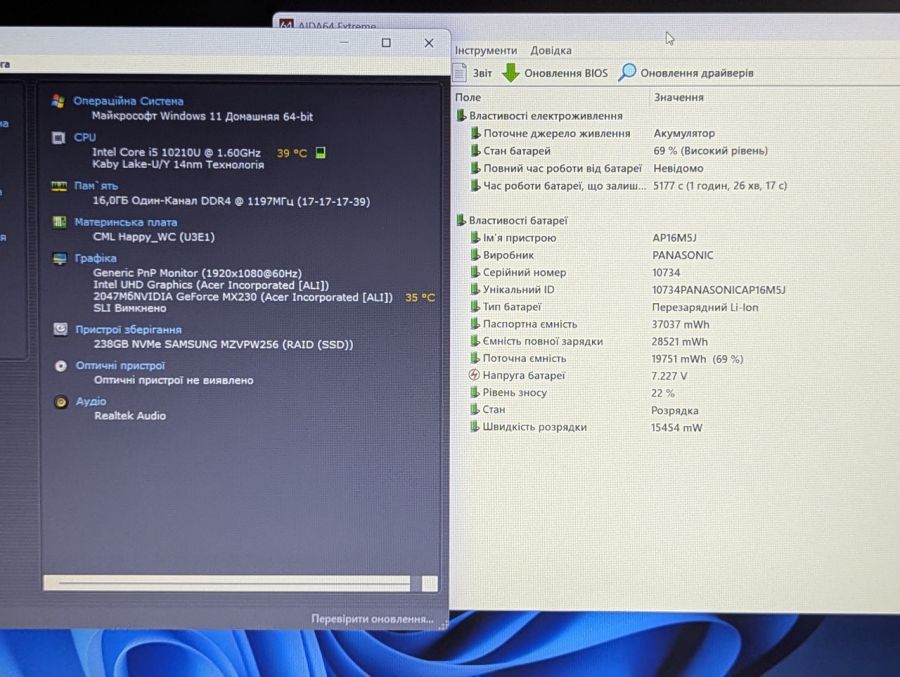Open Операційна Система section link
Viewport: 900px width, 677px height.
[x=128, y=101]
